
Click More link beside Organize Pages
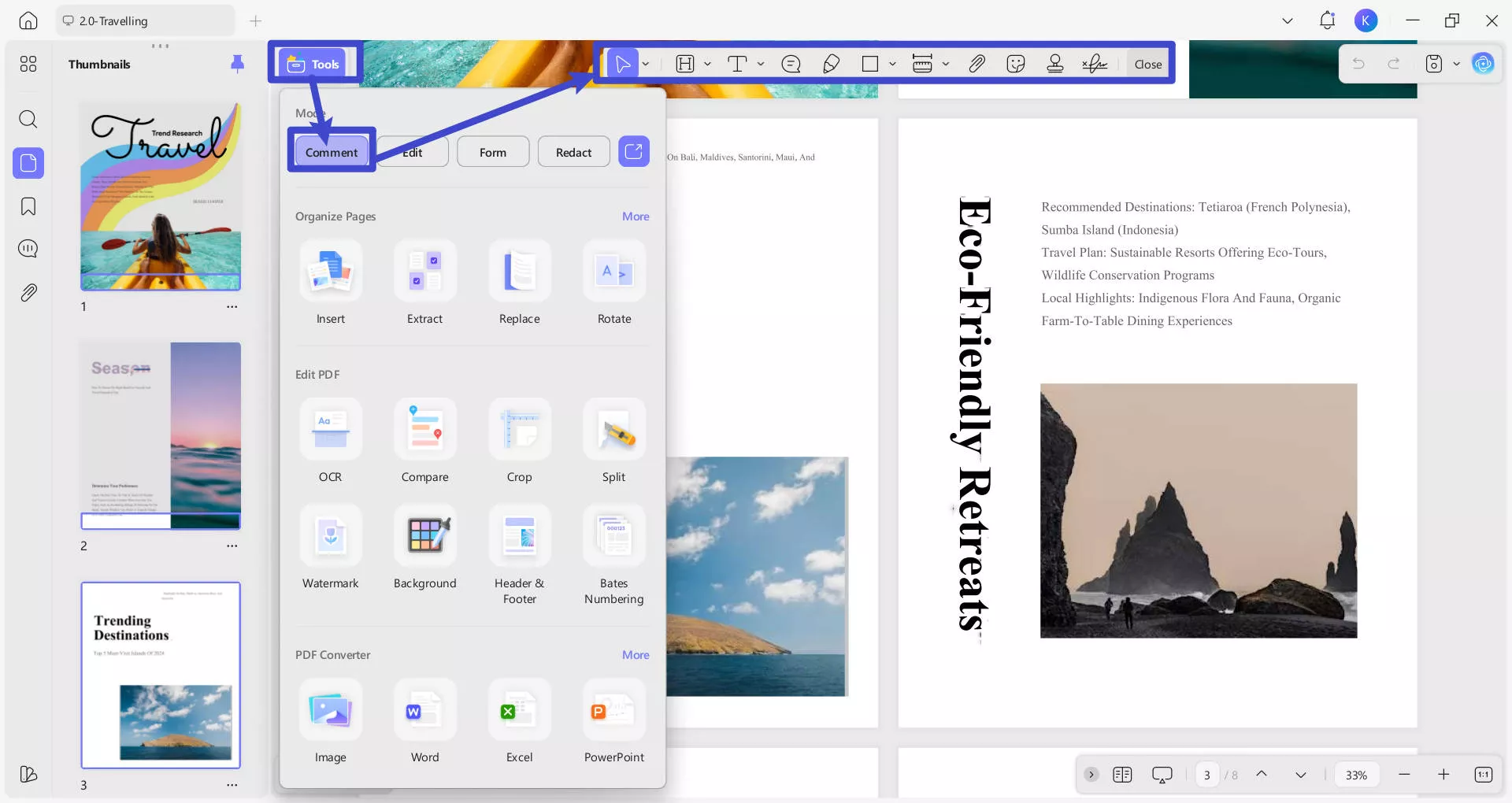(636, 216)
